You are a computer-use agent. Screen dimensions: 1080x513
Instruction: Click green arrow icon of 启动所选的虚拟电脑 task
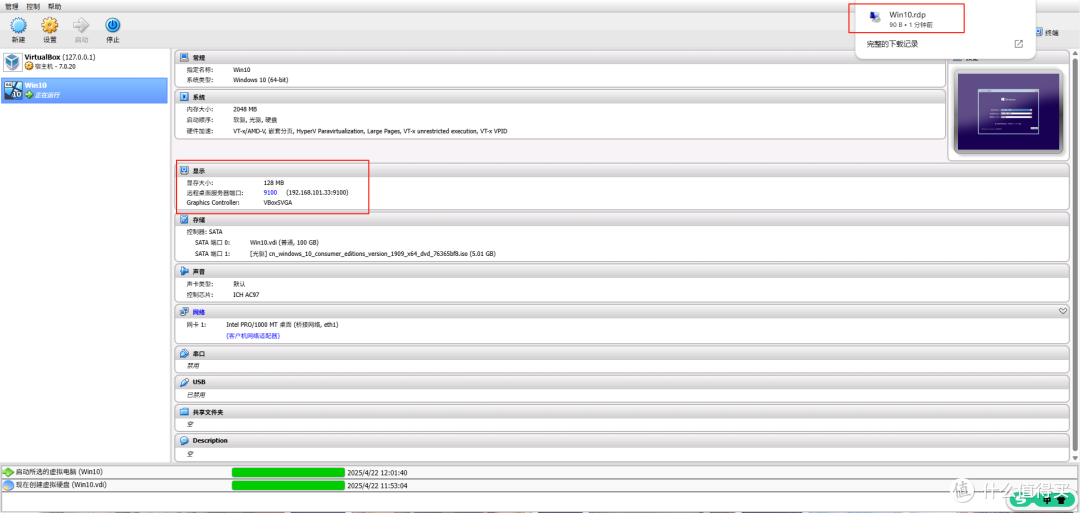pos(8,472)
